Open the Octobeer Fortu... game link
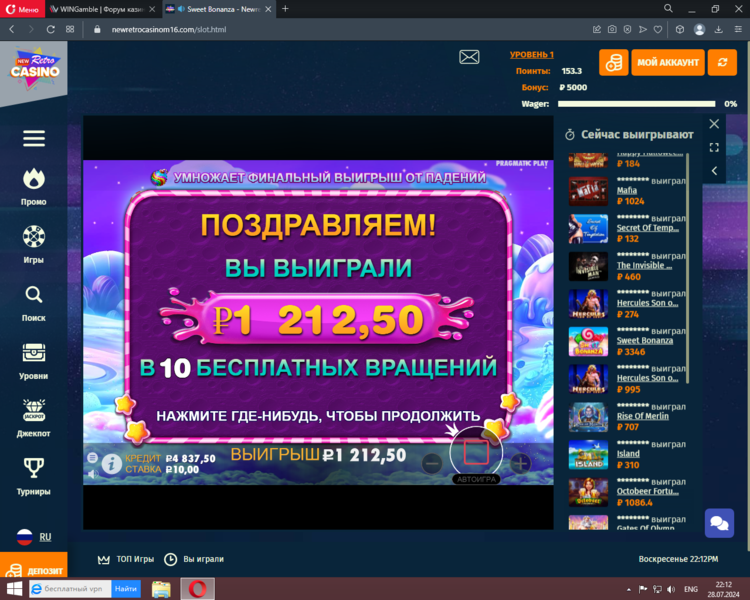 point(648,491)
